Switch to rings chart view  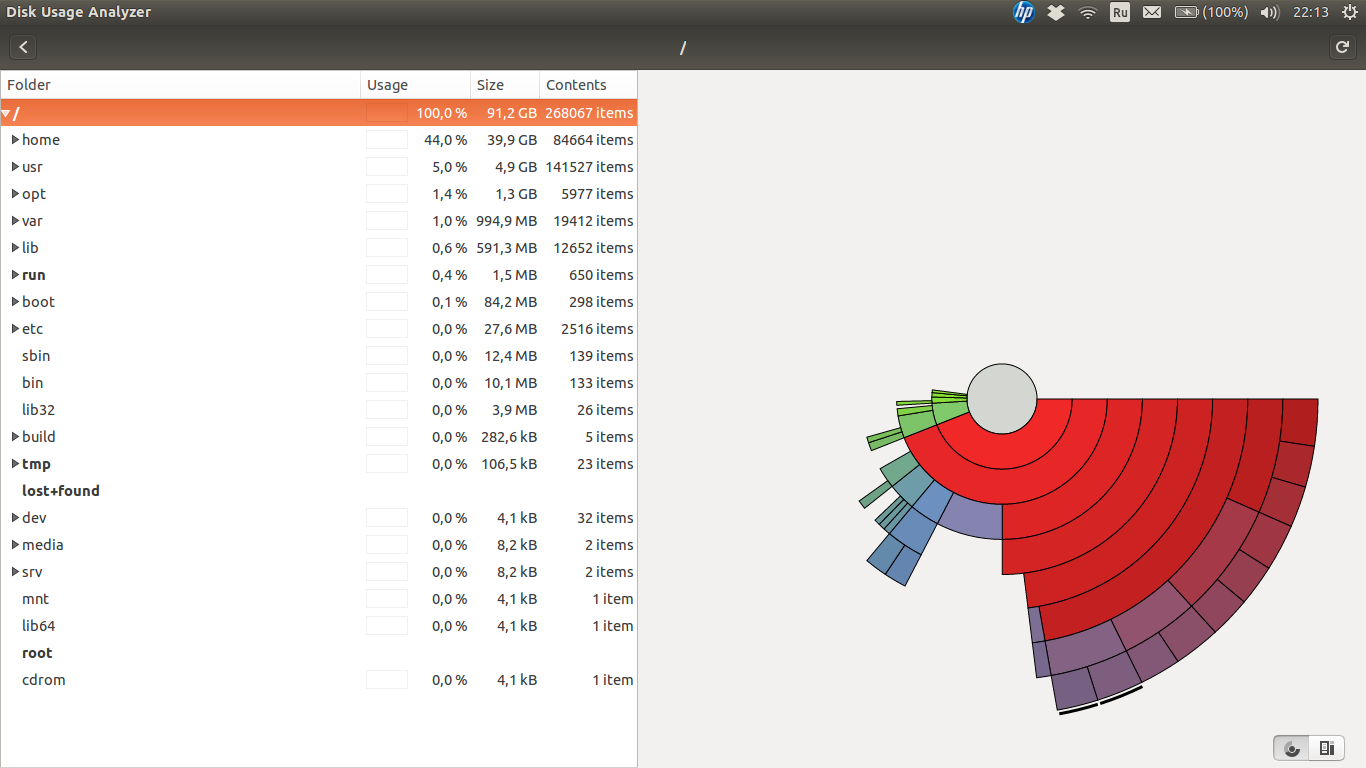1292,748
